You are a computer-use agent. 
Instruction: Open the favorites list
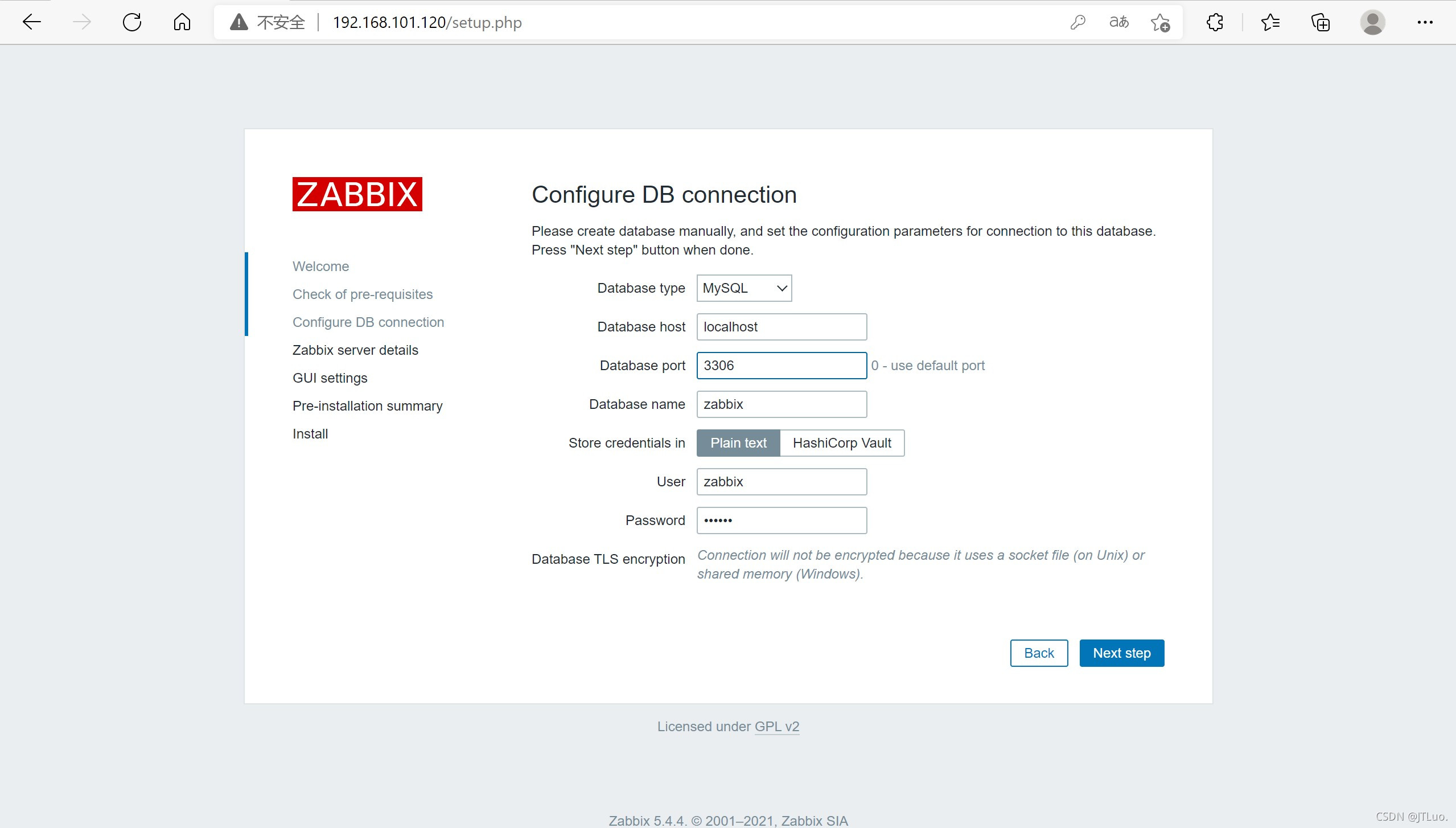[x=1270, y=22]
